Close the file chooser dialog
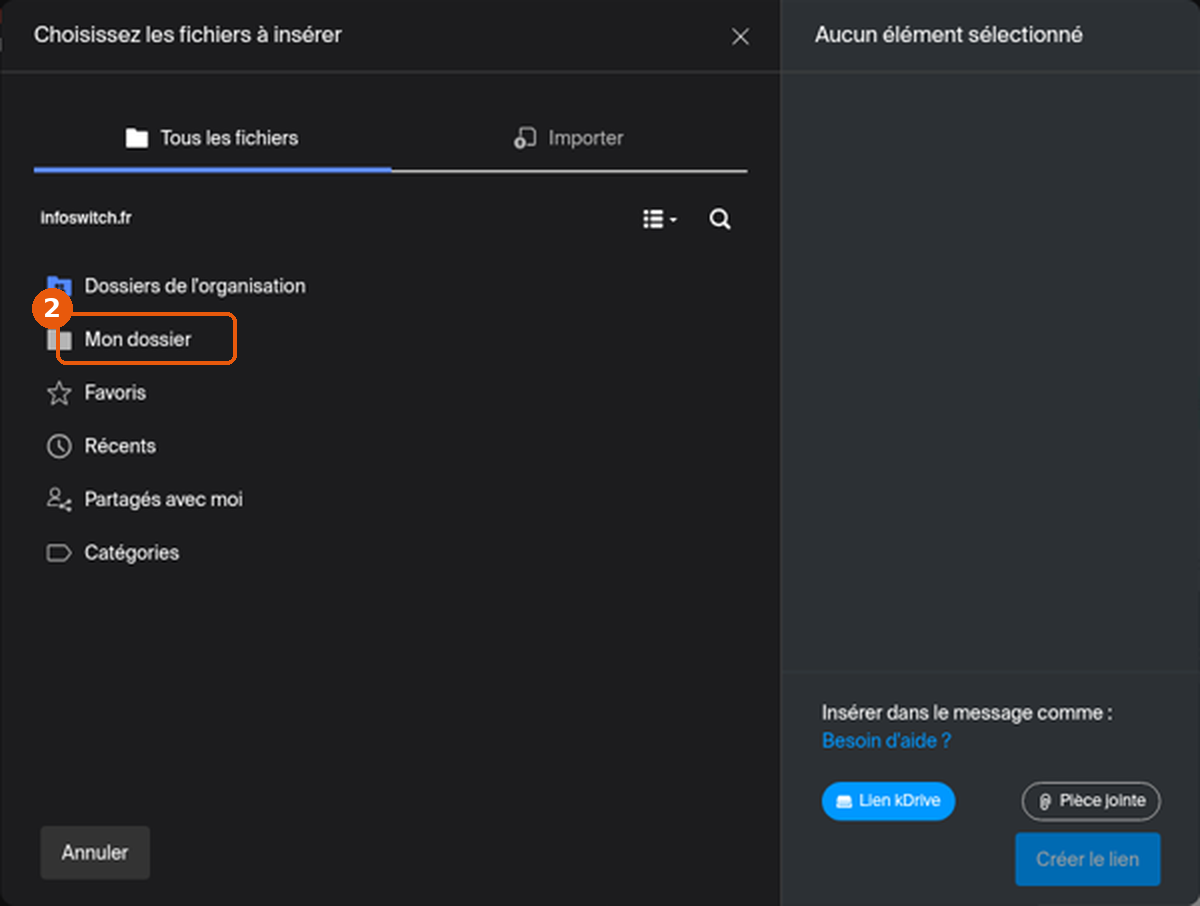The height and width of the screenshot is (906, 1200). click(x=740, y=37)
